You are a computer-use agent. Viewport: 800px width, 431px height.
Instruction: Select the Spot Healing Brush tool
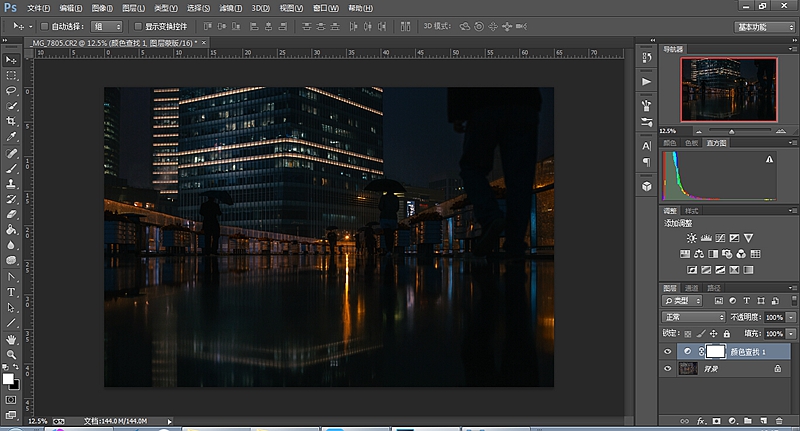click(11, 153)
